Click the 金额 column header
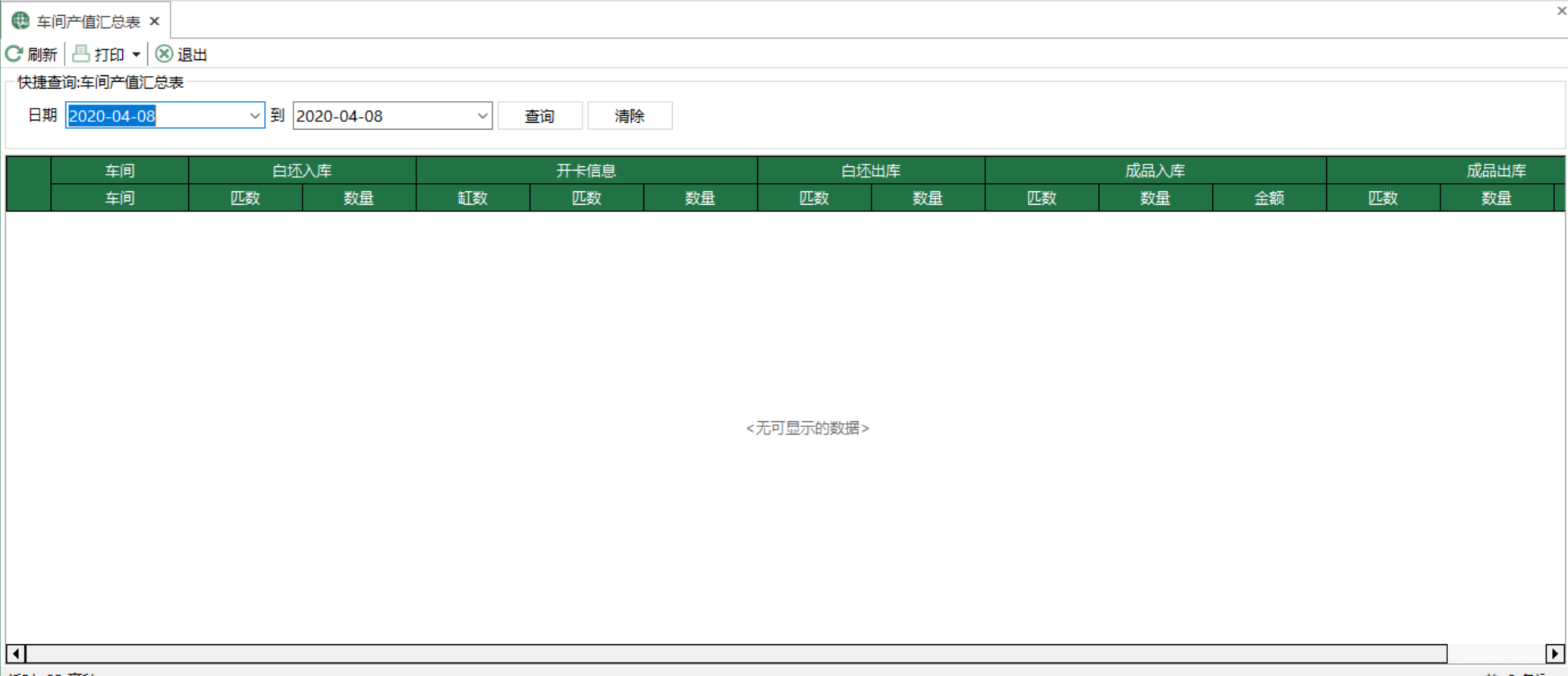This screenshot has width=1568, height=676. pyautogui.click(x=1269, y=198)
